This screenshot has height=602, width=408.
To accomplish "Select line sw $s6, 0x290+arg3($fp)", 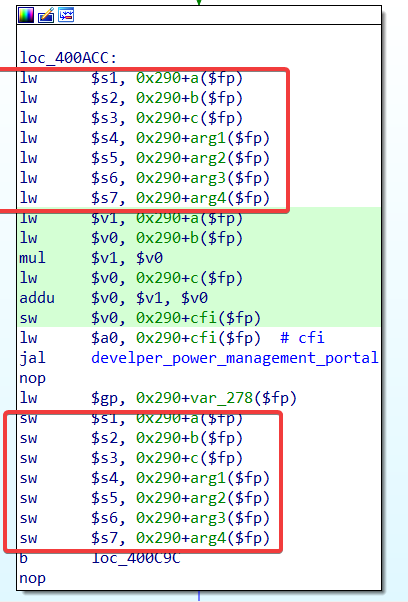I will (x=145, y=518).
